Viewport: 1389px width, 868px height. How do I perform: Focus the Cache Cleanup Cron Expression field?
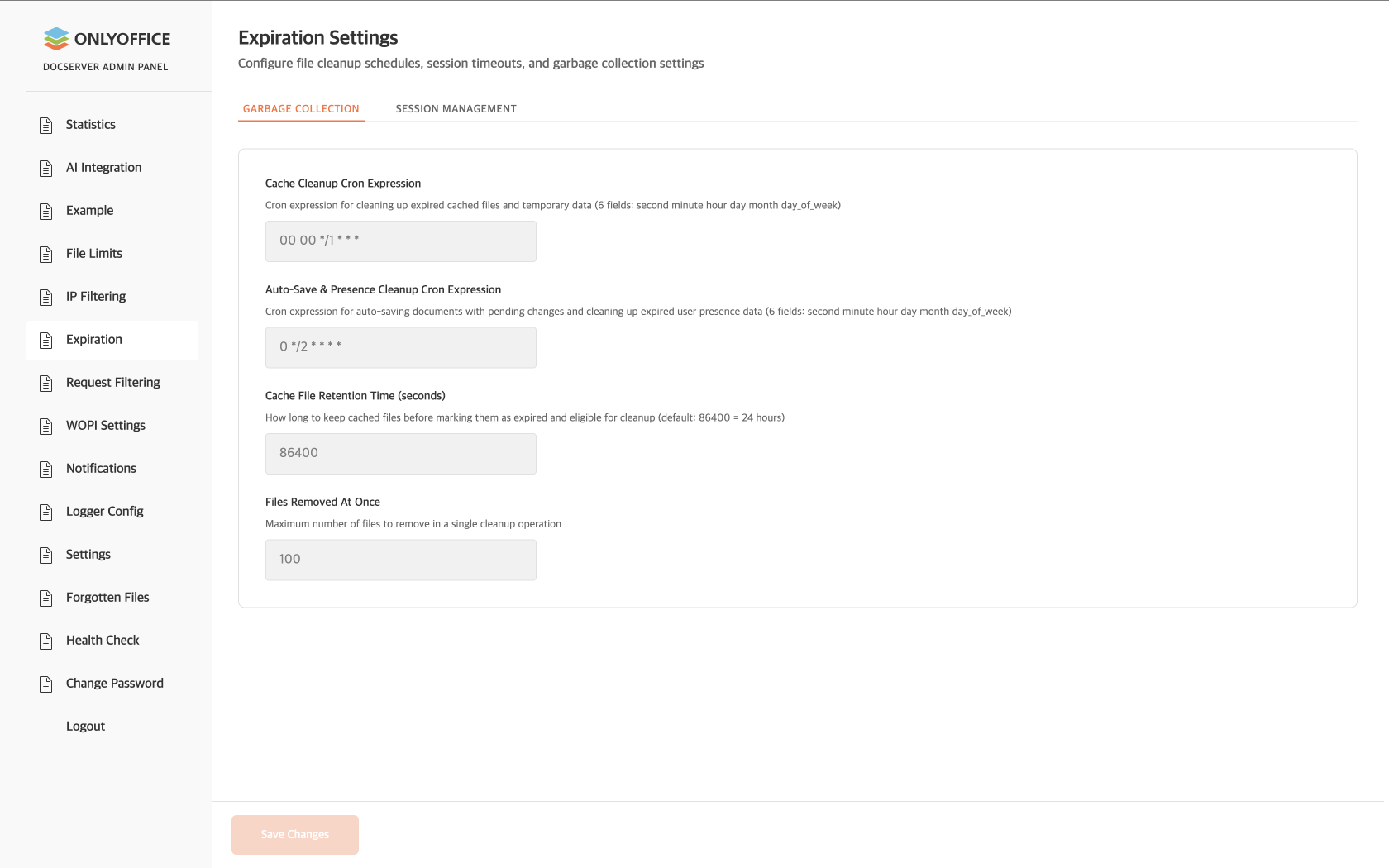pyautogui.click(x=400, y=241)
